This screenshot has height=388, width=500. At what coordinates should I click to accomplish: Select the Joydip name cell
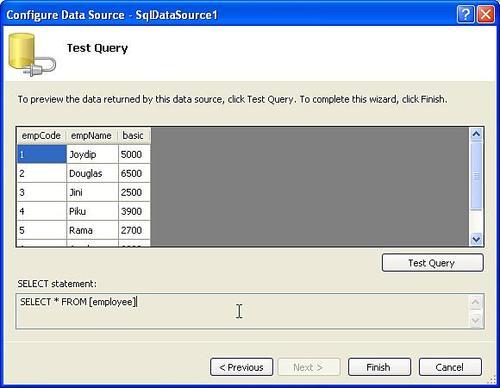[x=92, y=154]
